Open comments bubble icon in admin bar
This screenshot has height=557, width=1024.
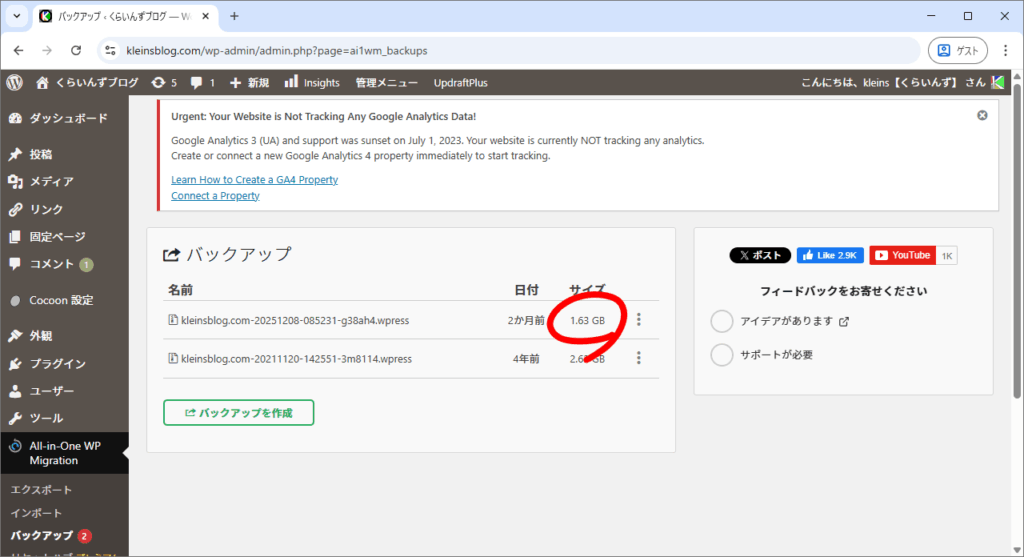[202, 82]
